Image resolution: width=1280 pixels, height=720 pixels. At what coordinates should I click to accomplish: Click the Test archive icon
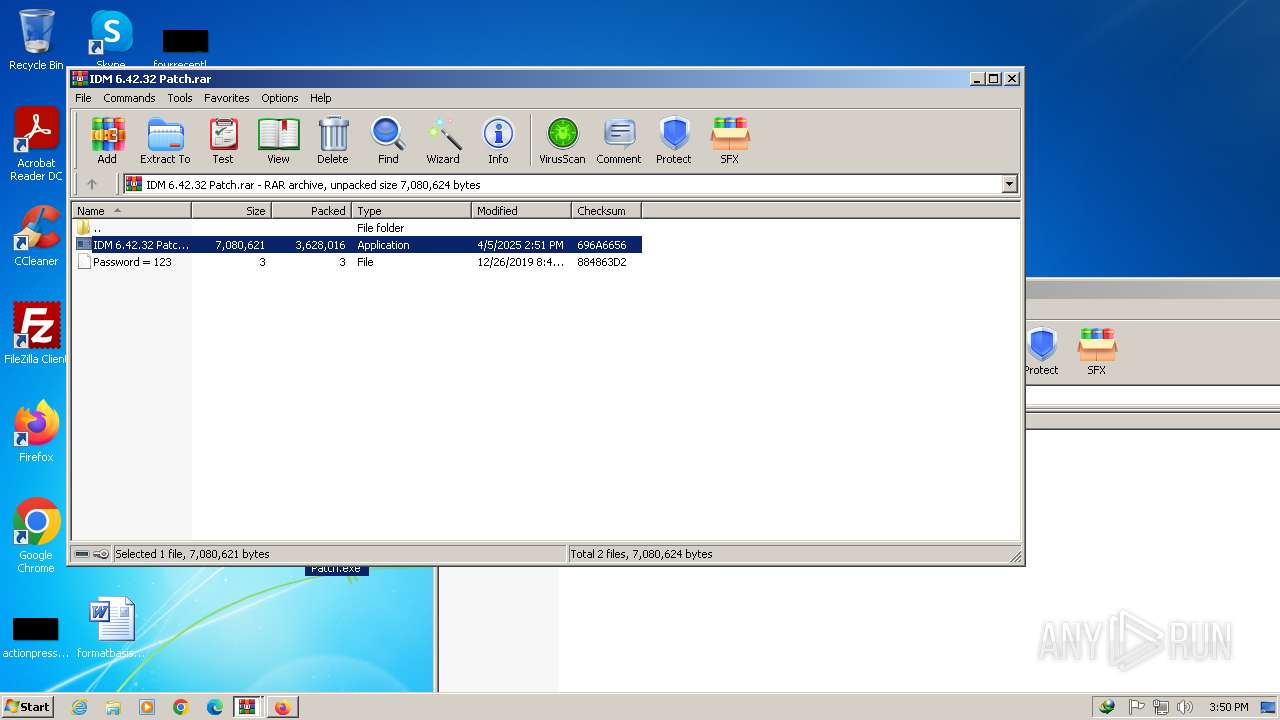tap(223, 140)
